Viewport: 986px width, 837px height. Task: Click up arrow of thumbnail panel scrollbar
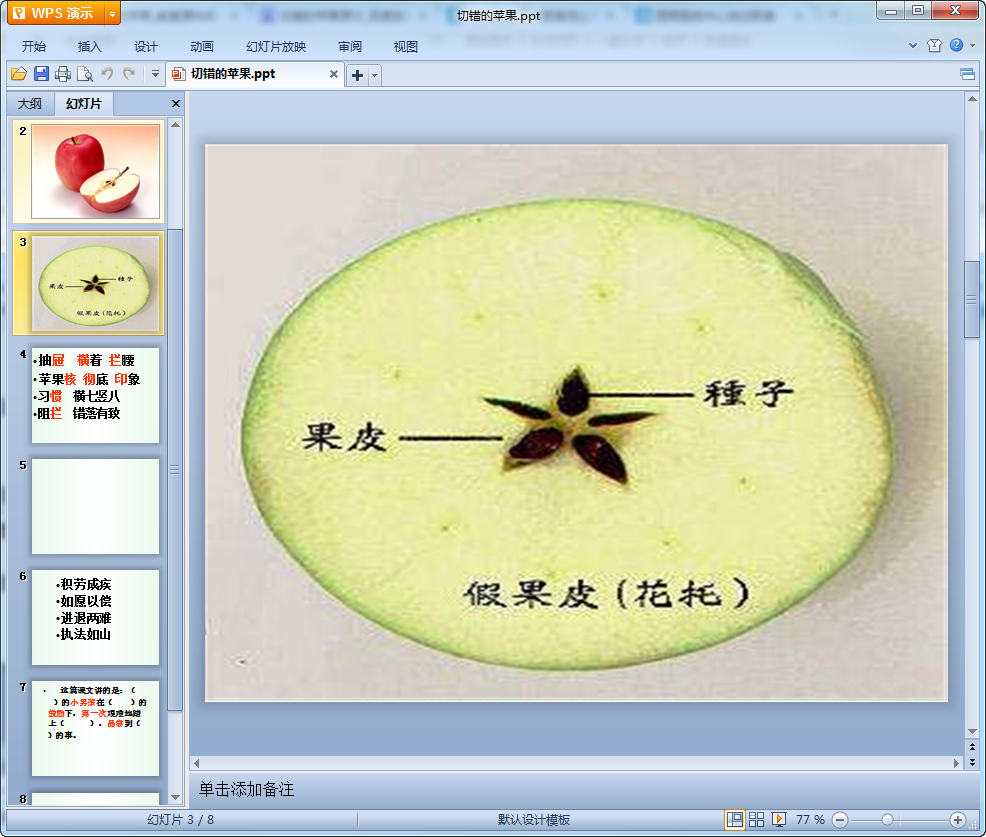click(175, 125)
